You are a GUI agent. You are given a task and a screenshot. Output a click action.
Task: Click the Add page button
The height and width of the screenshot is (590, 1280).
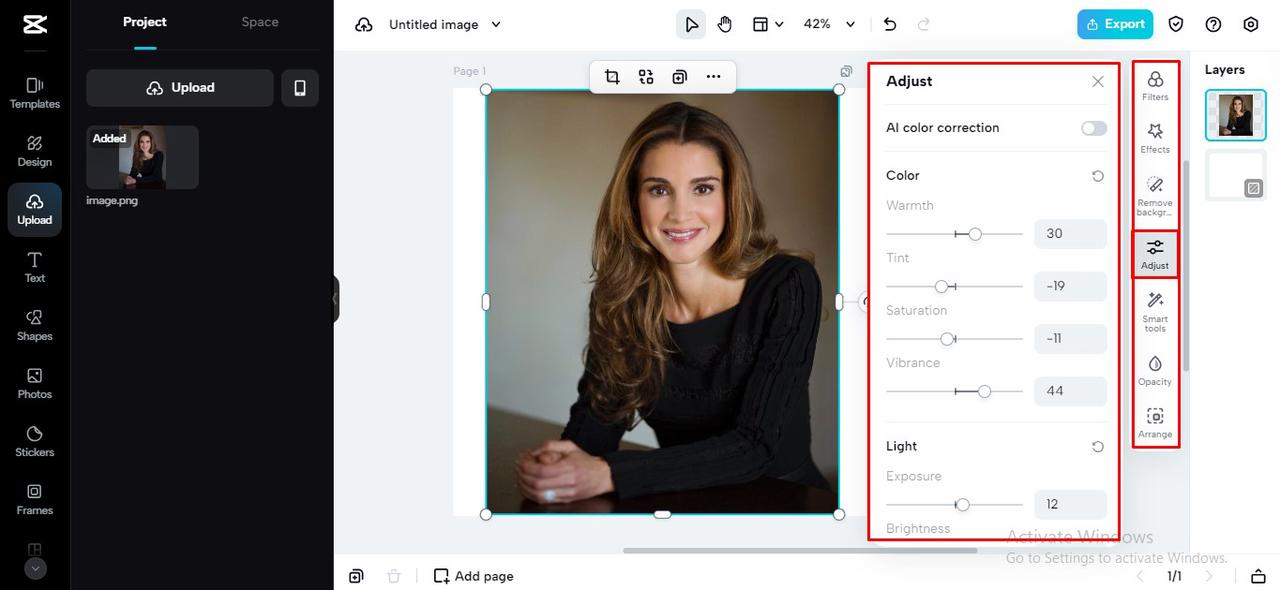[x=474, y=576]
